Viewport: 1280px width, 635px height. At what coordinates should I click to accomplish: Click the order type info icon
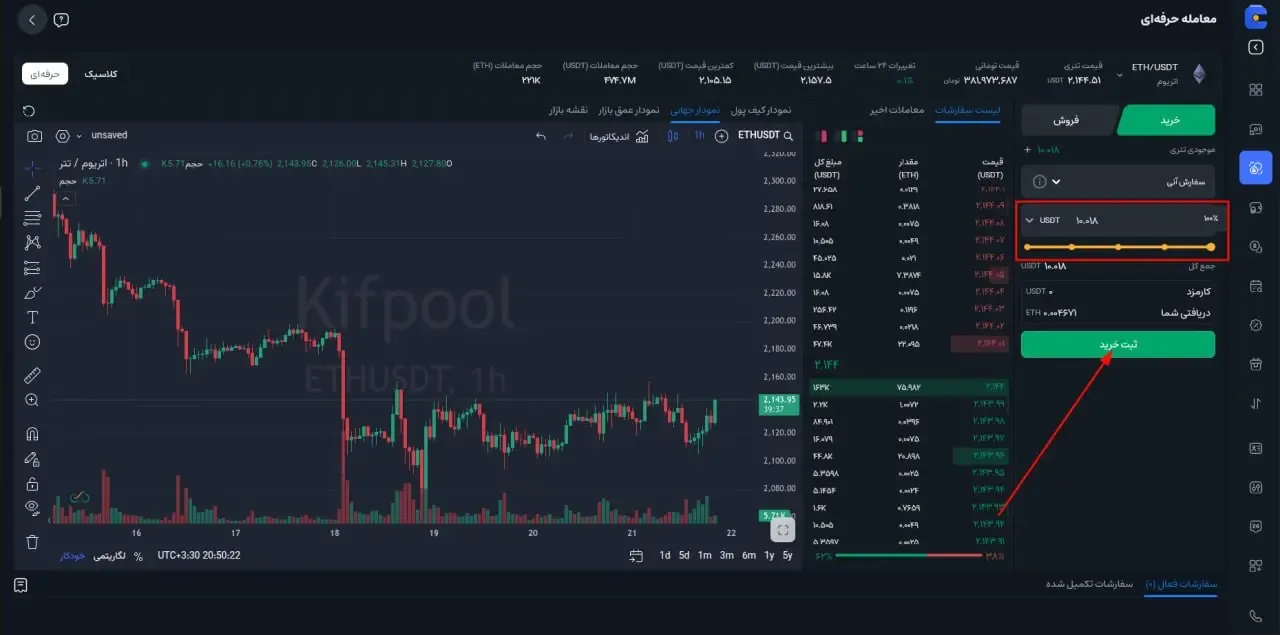pos(1039,182)
